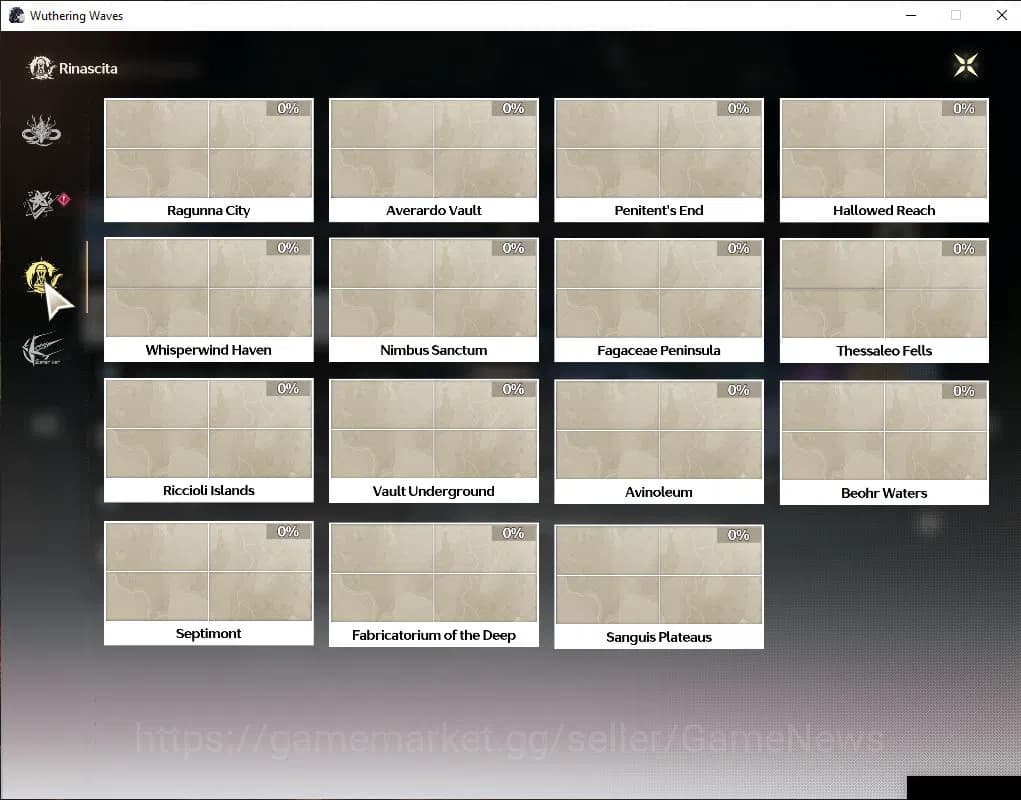Click the Septimont label
1021x800 pixels.
[x=209, y=633]
